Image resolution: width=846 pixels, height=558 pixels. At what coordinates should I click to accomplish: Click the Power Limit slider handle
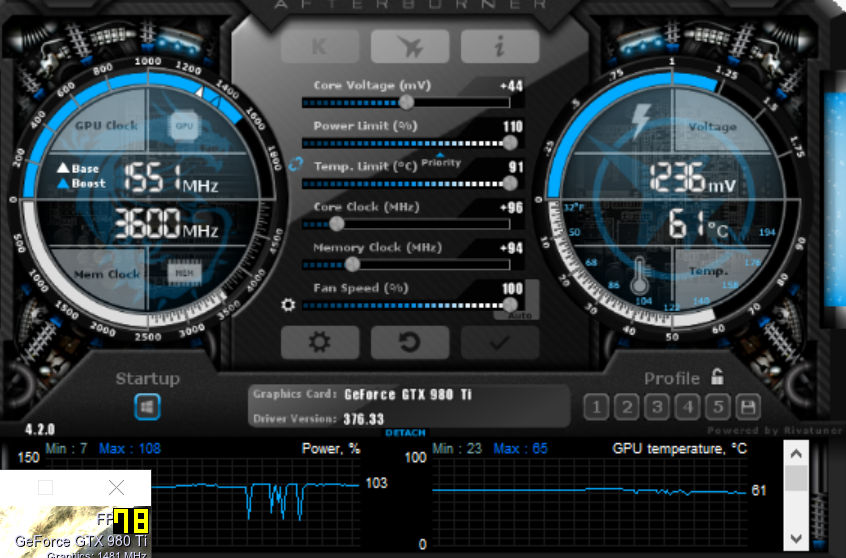click(x=510, y=142)
